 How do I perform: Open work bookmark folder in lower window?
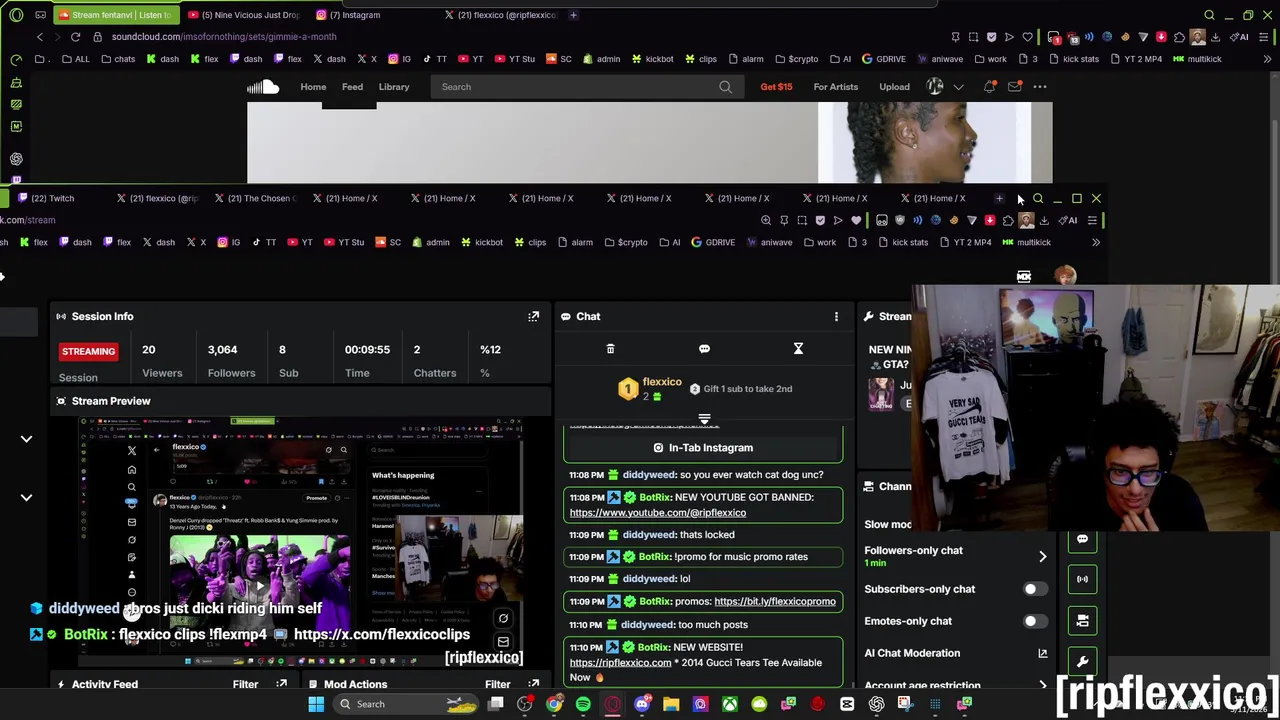tap(820, 242)
